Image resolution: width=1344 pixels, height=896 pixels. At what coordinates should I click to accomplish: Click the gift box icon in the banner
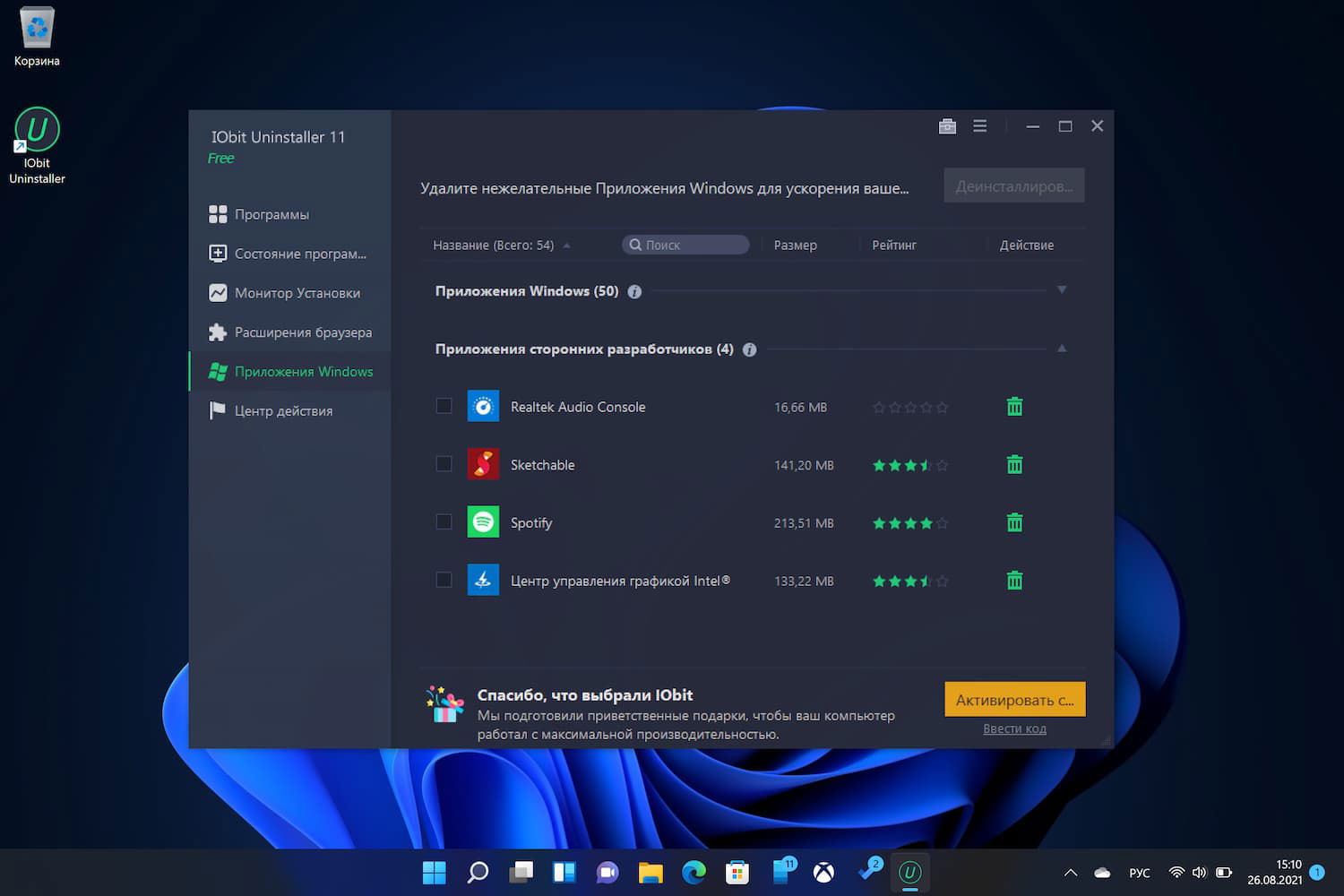pyautogui.click(x=444, y=704)
